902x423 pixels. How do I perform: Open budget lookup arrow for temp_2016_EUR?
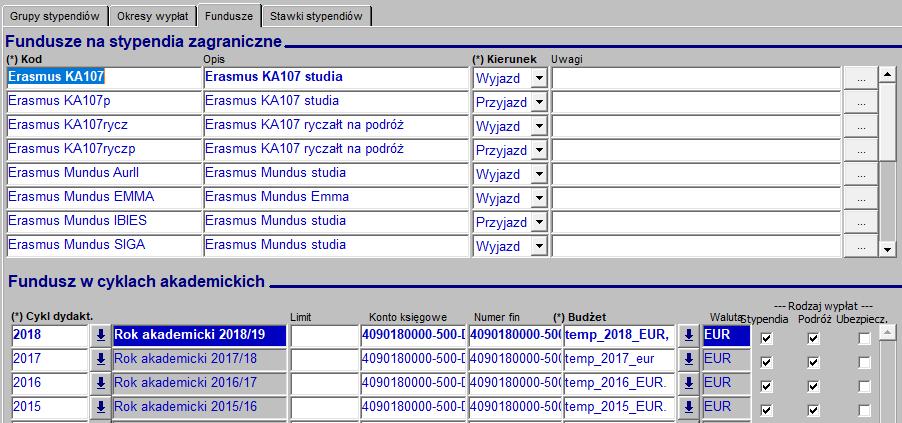click(688, 384)
